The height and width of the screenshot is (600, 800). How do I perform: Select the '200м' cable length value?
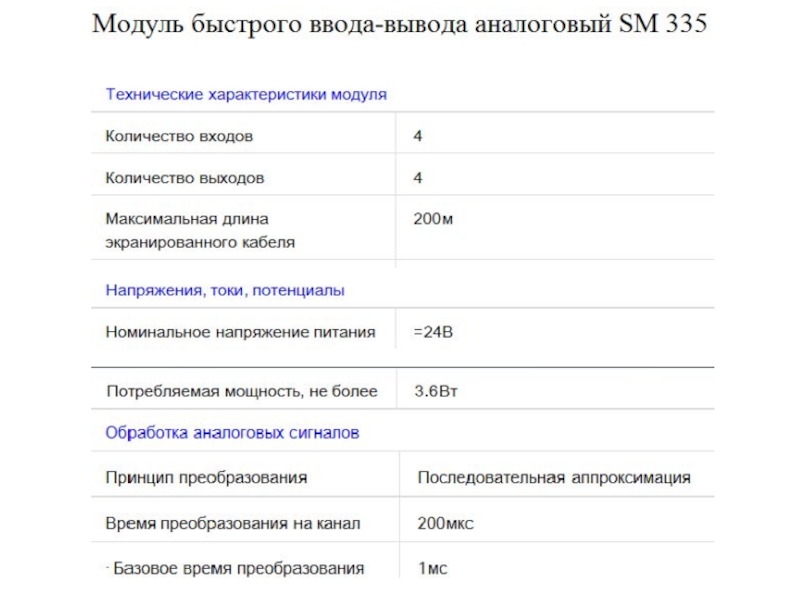click(x=433, y=218)
